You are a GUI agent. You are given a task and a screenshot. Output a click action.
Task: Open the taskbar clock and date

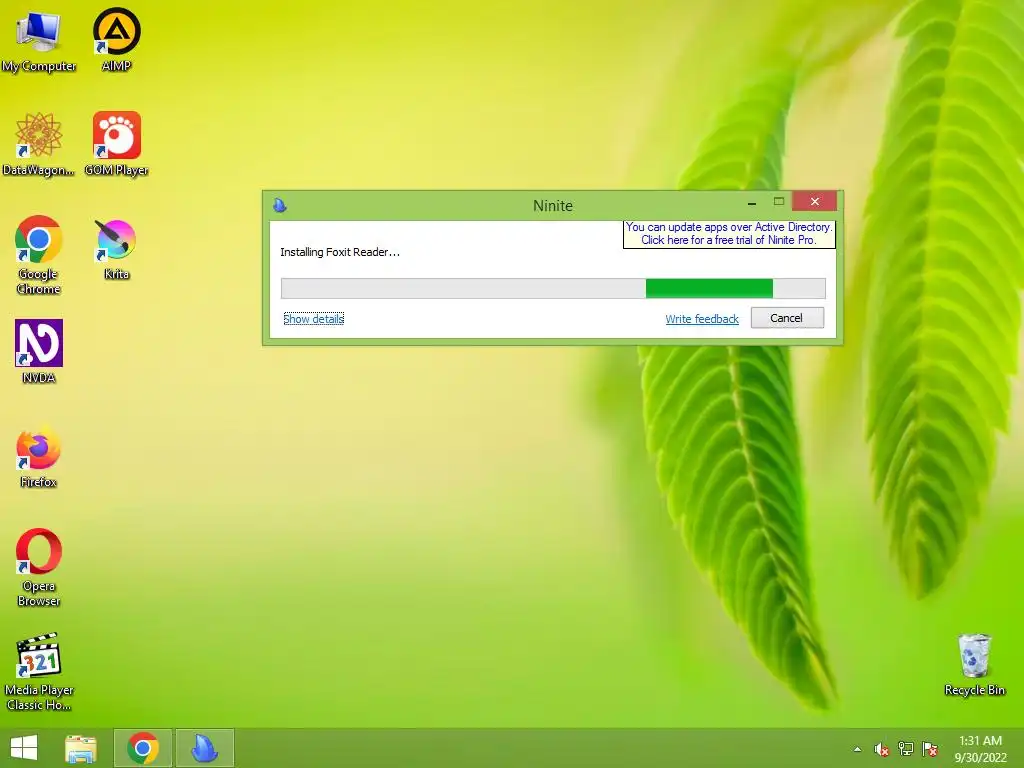tap(980, 749)
